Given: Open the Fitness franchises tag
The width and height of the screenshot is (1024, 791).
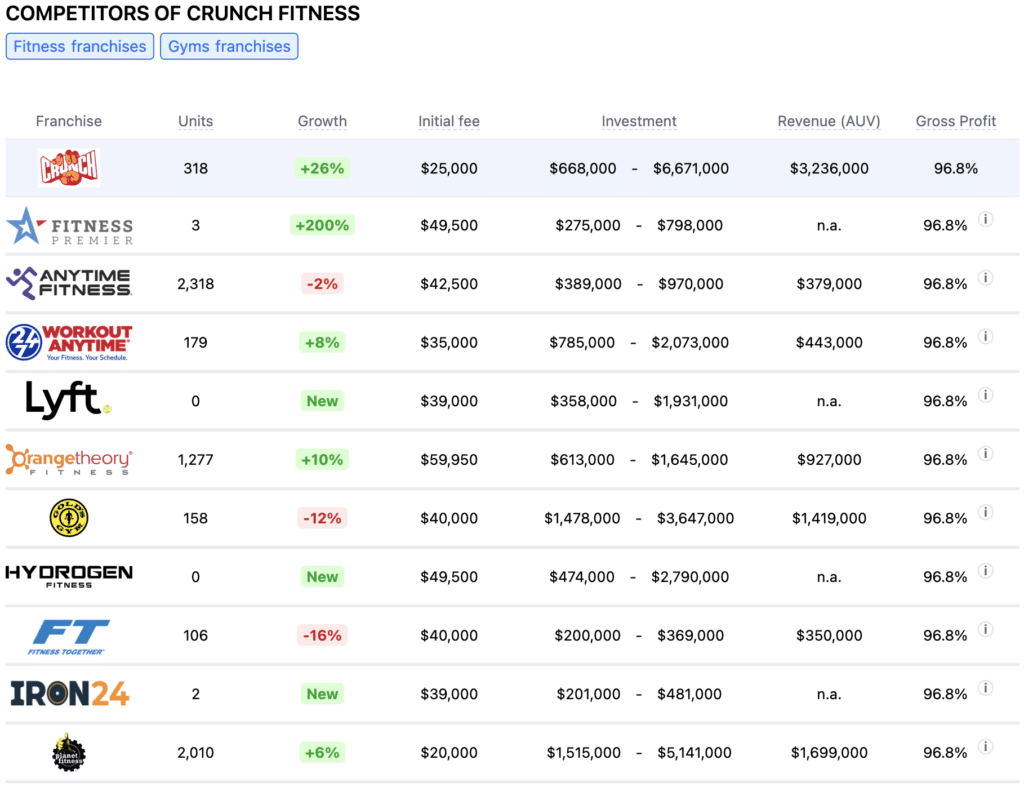Looking at the screenshot, I should (80, 46).
